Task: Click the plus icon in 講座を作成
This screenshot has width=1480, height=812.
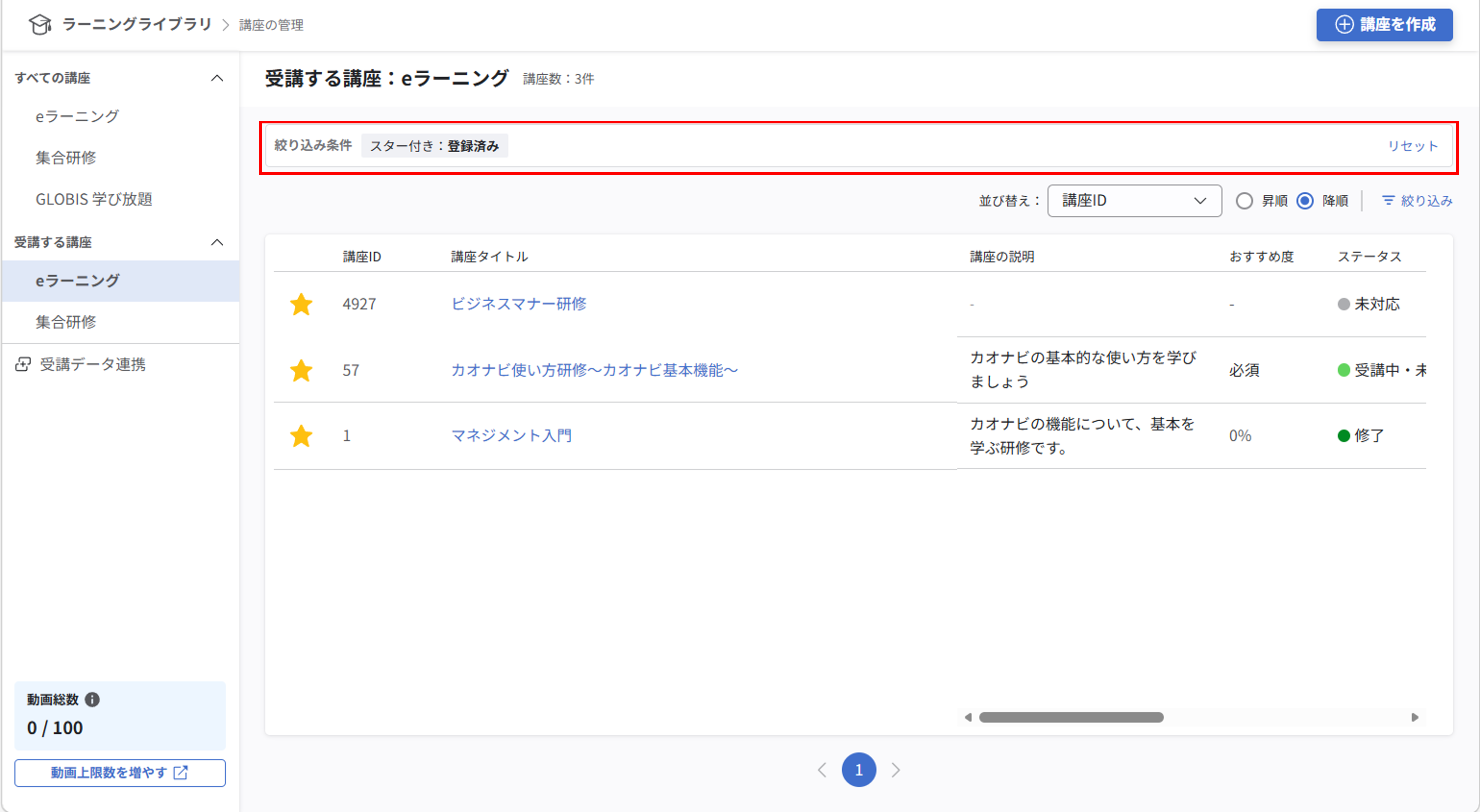Action: 1344,25
